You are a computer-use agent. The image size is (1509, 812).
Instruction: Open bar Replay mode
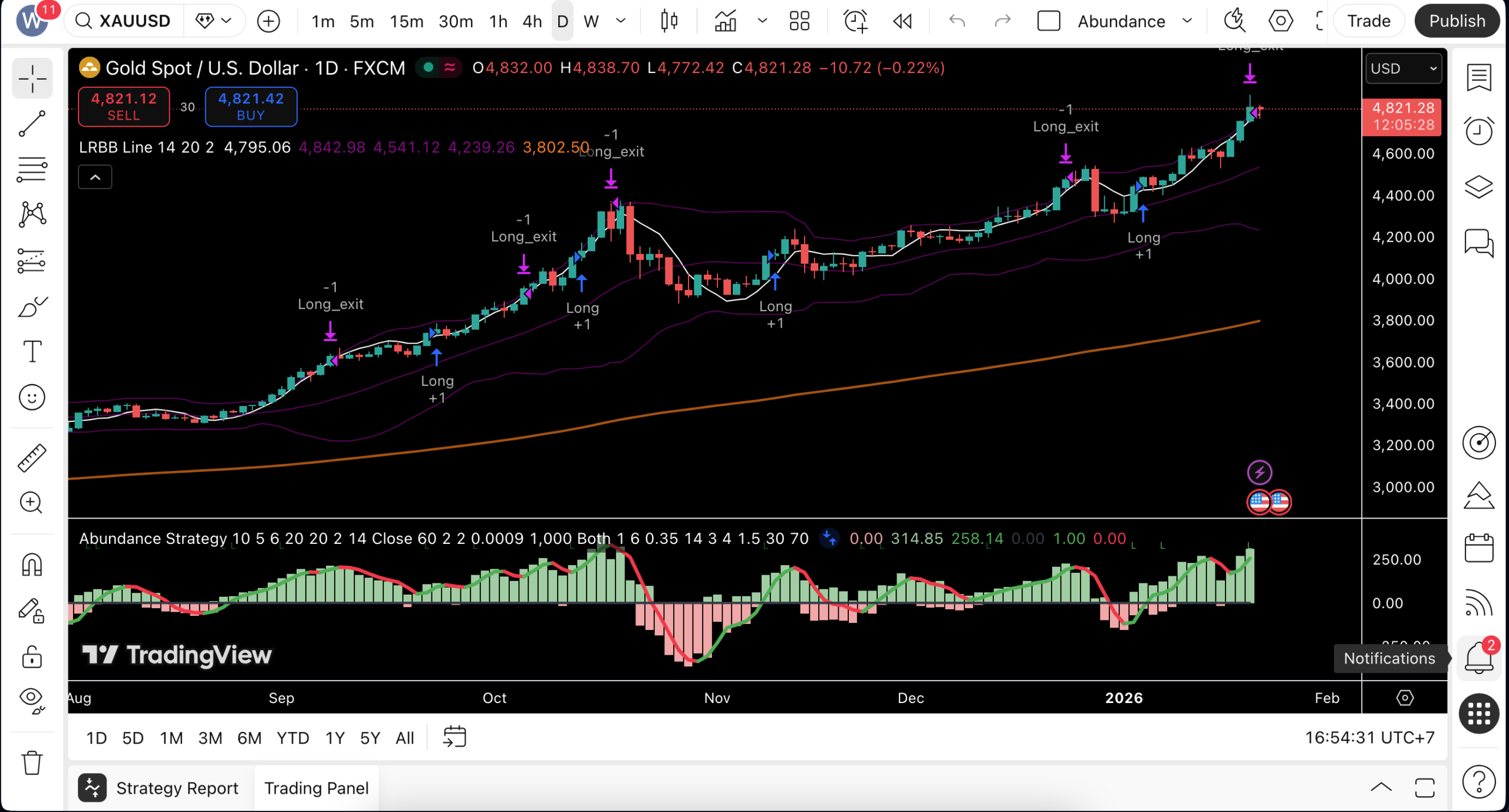[x=902, y=21]
